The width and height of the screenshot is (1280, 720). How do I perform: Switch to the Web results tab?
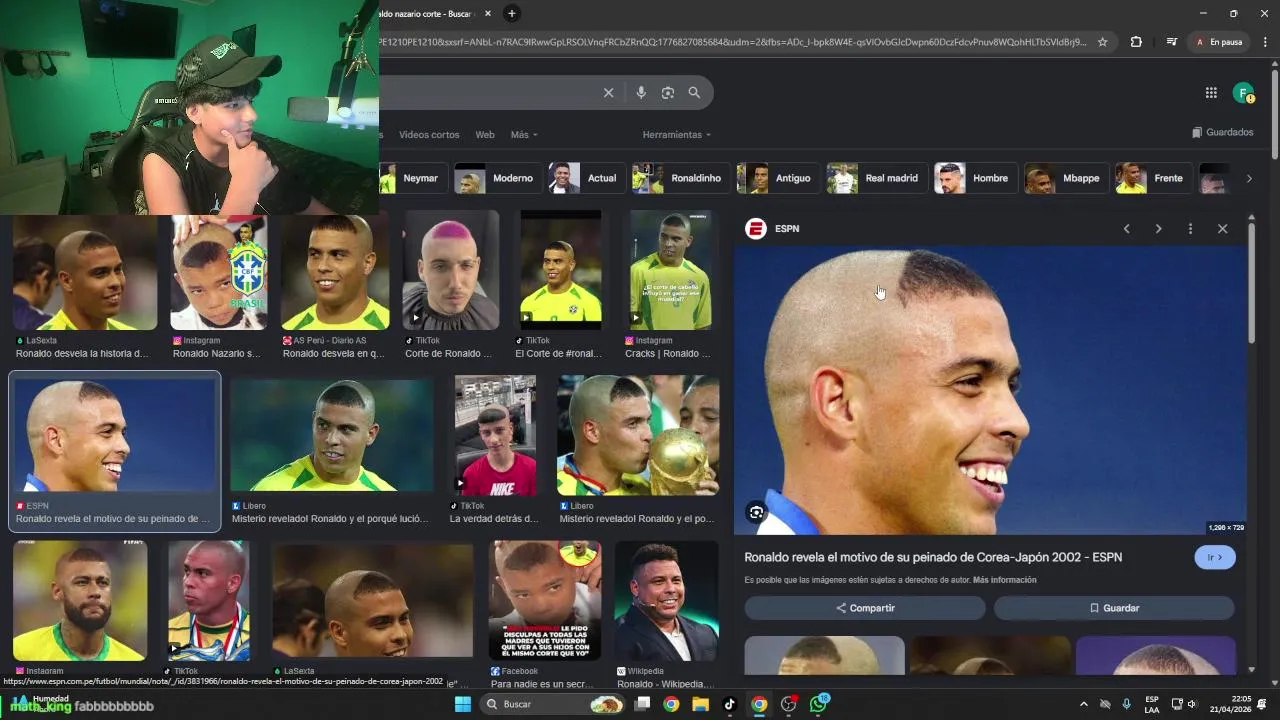point(485,135)
